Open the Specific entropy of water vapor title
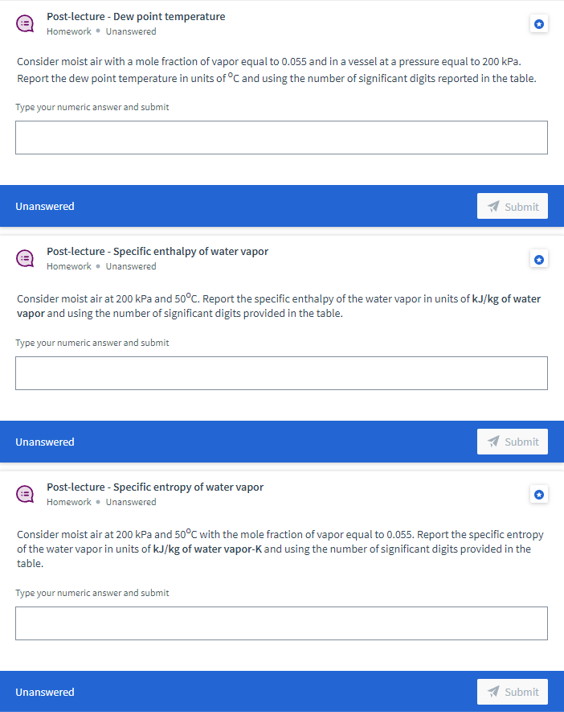The height and width of the screenshot is (712, 564). coord(155,487)
